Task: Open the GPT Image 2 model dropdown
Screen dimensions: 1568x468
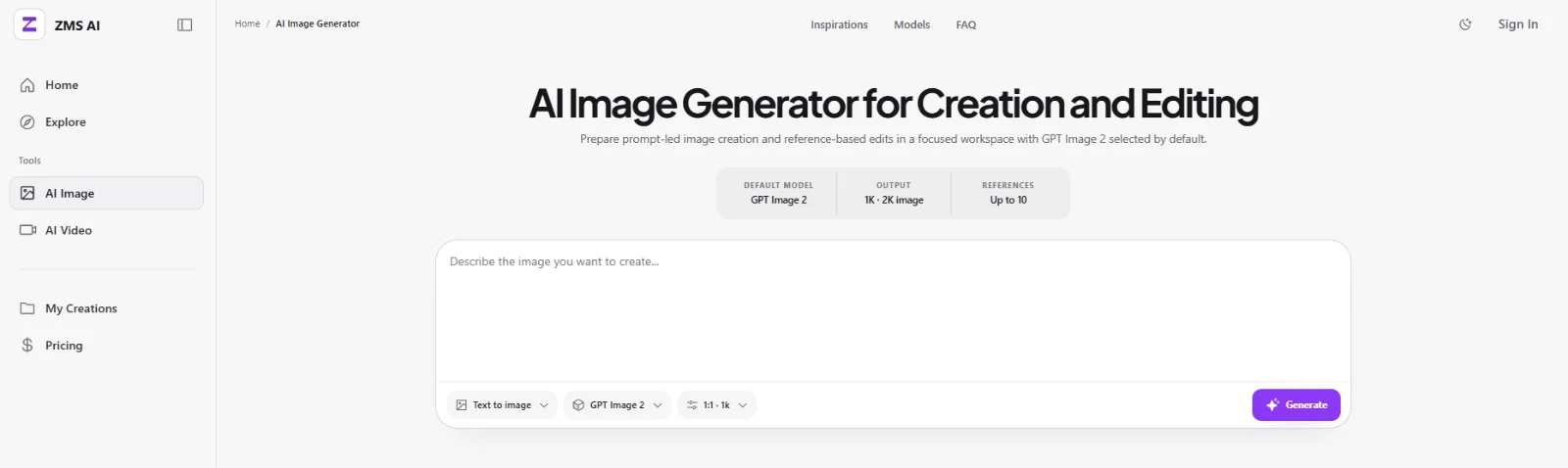Action: [617, 404]
